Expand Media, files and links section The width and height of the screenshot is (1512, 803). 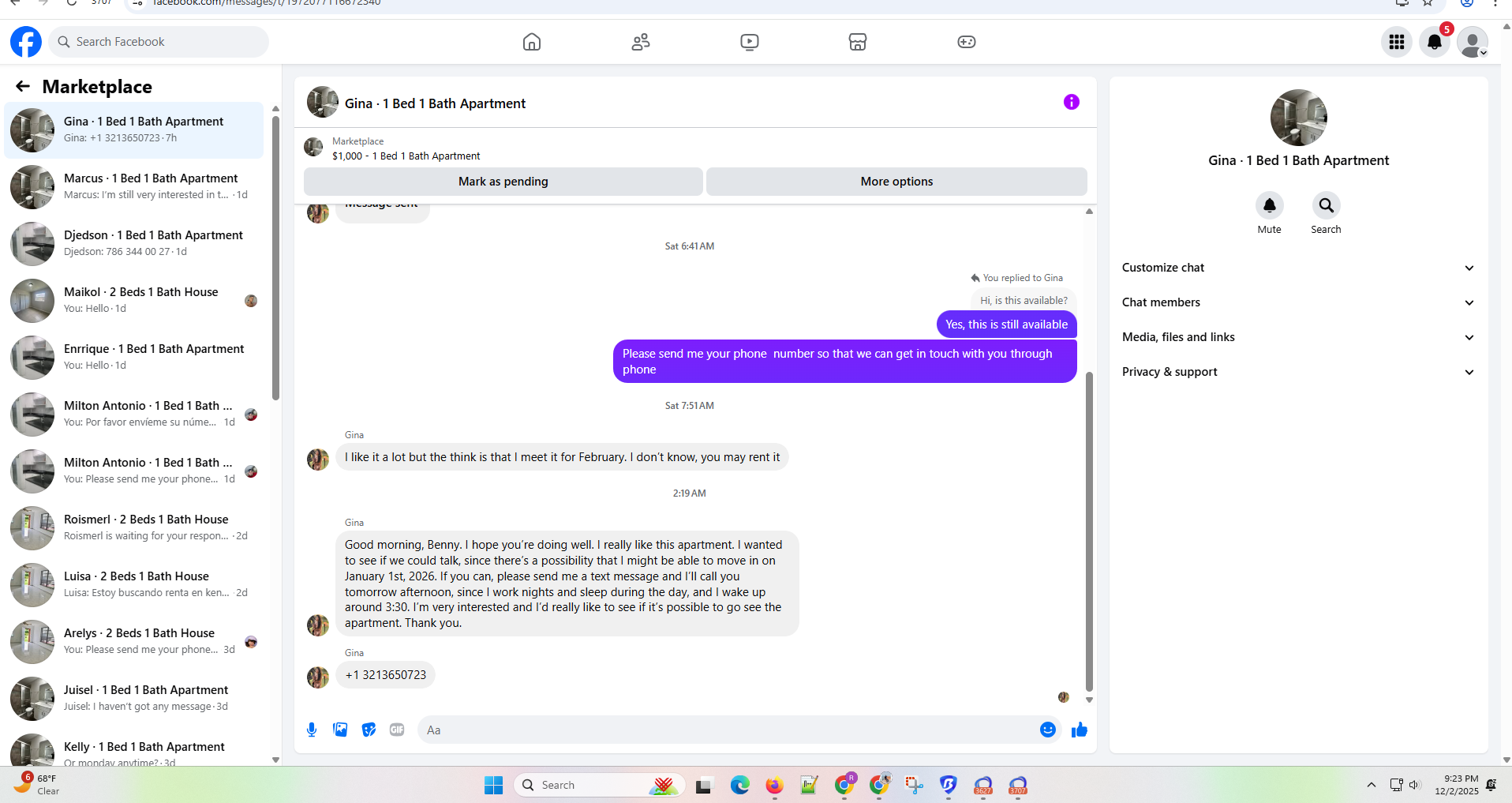click(x=1298, y=337)
